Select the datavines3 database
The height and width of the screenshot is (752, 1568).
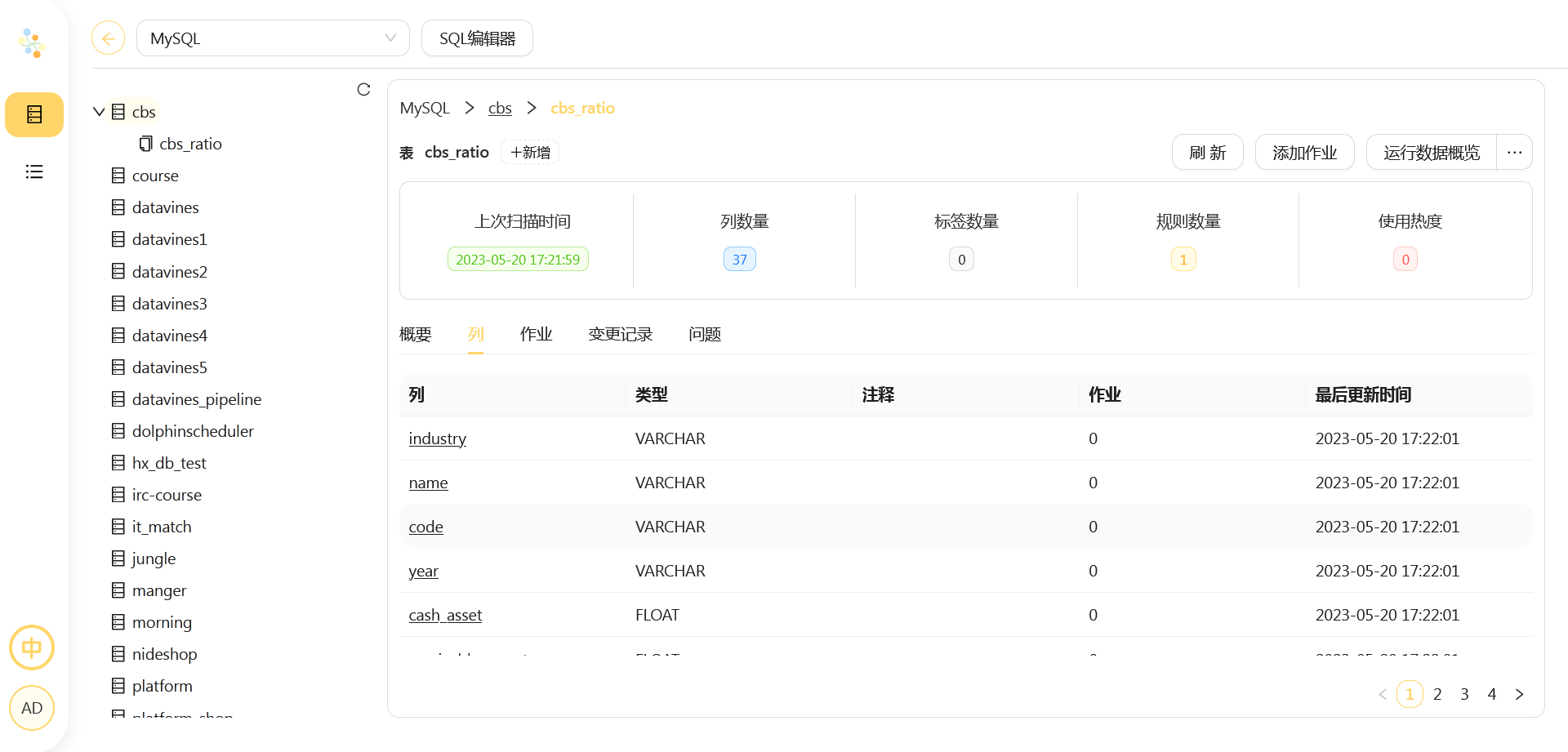pos(170,304)
